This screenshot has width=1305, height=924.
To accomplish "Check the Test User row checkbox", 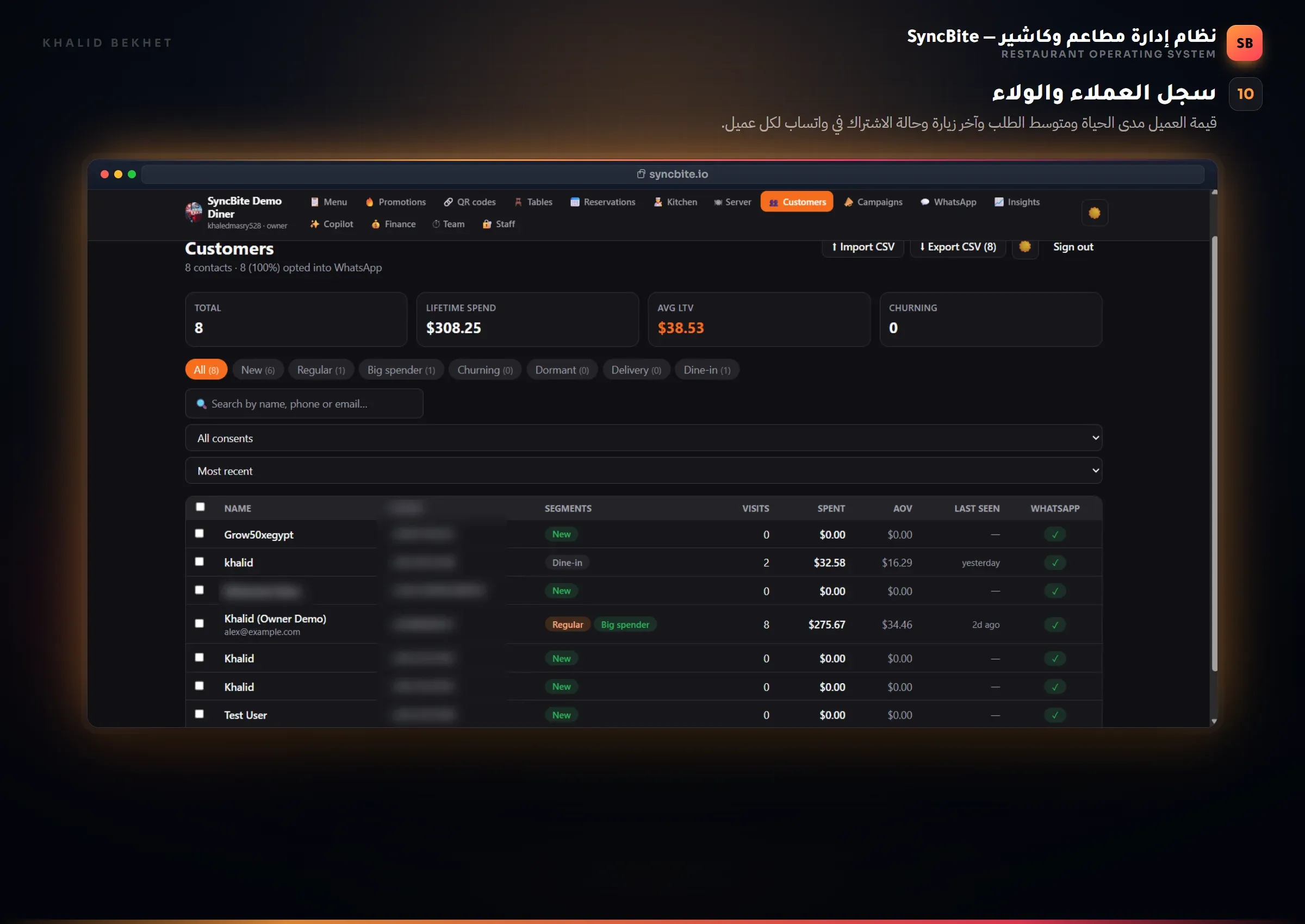I will [199, 714].
